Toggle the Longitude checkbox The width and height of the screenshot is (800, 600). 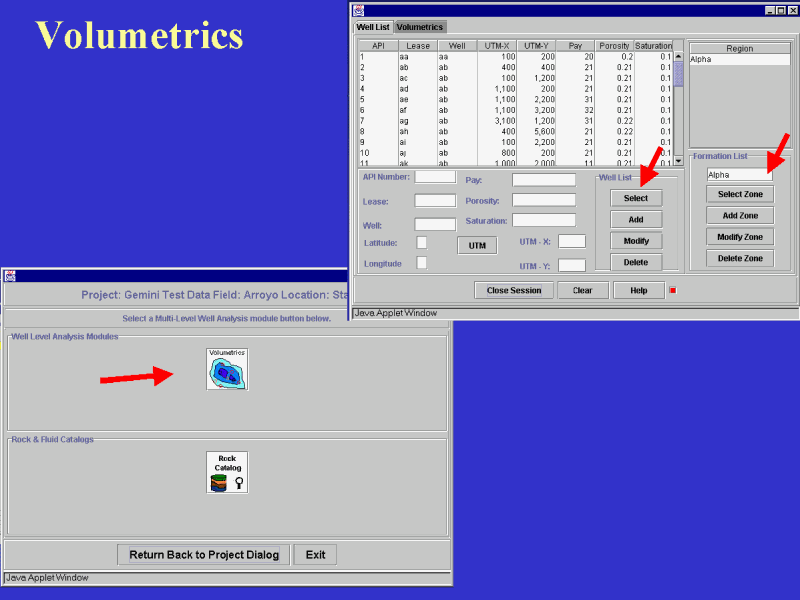coord(422,262)
